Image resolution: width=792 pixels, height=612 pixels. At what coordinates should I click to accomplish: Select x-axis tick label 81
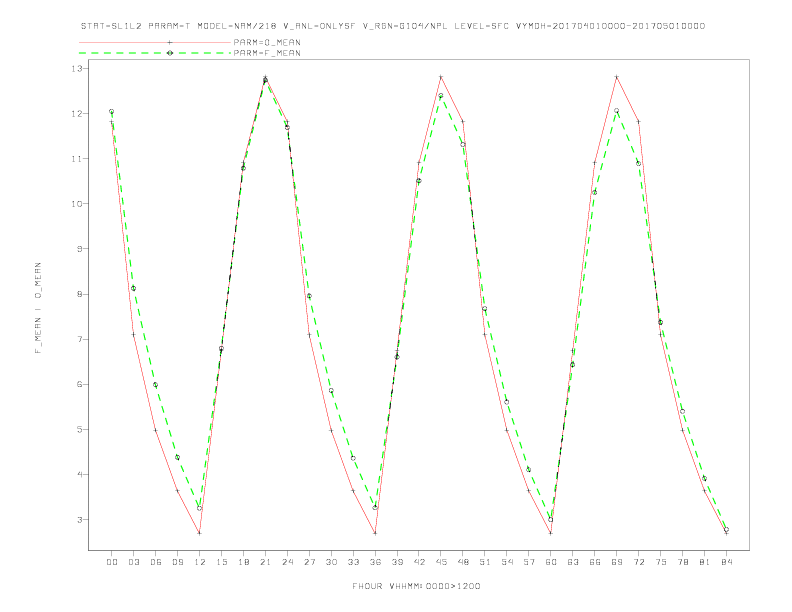coord(705,562)
